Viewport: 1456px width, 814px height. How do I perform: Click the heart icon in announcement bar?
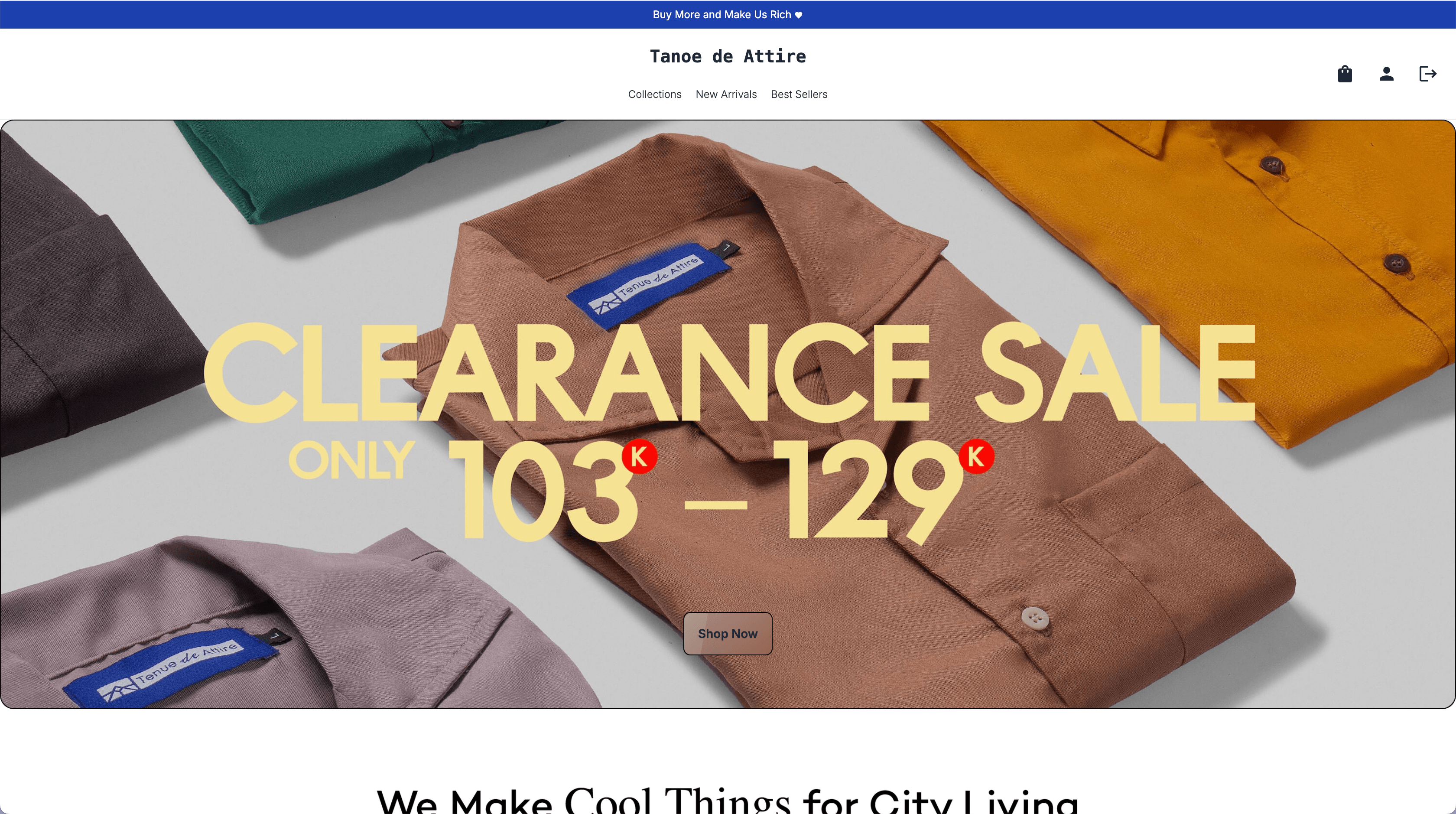799,15
